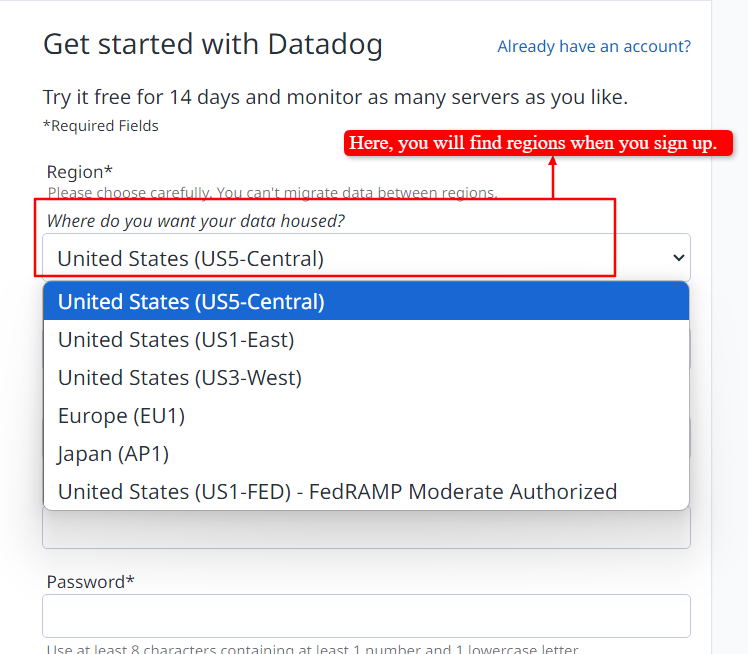Focus the Password input field
Viewport: 748px width, 654px height.
tap(366, 616)
